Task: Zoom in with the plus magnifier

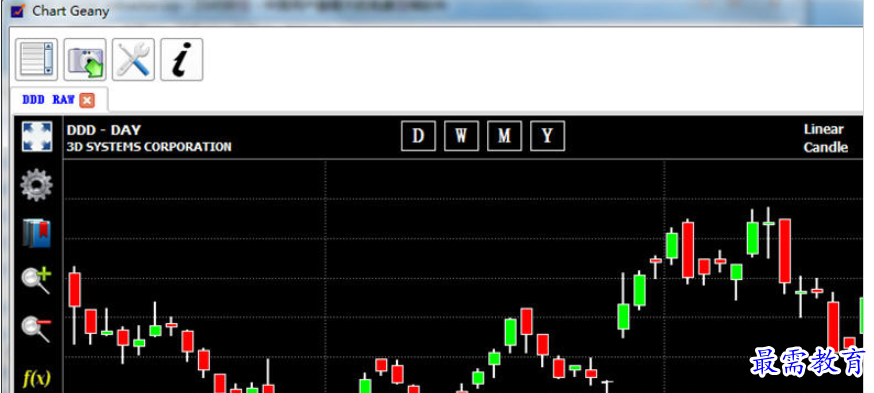Action: (36, 280)
